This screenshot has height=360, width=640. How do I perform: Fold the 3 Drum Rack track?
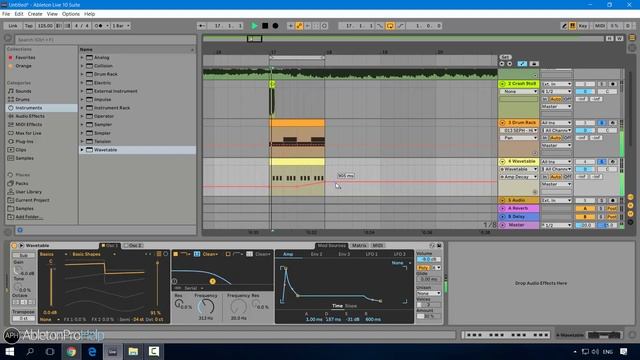click(x=502, y=122)
